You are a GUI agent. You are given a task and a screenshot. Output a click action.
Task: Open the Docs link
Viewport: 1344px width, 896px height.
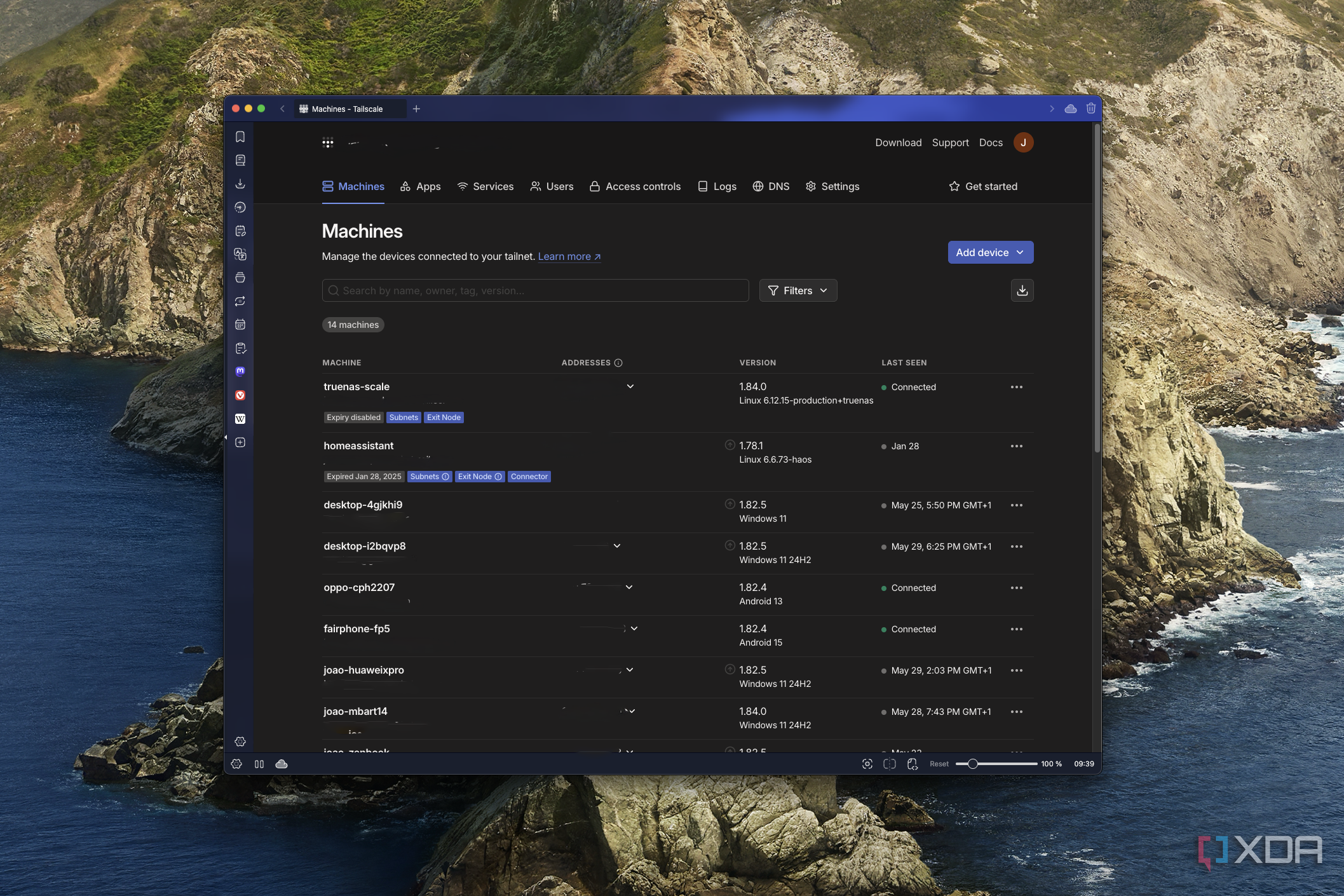pos(991,142)
